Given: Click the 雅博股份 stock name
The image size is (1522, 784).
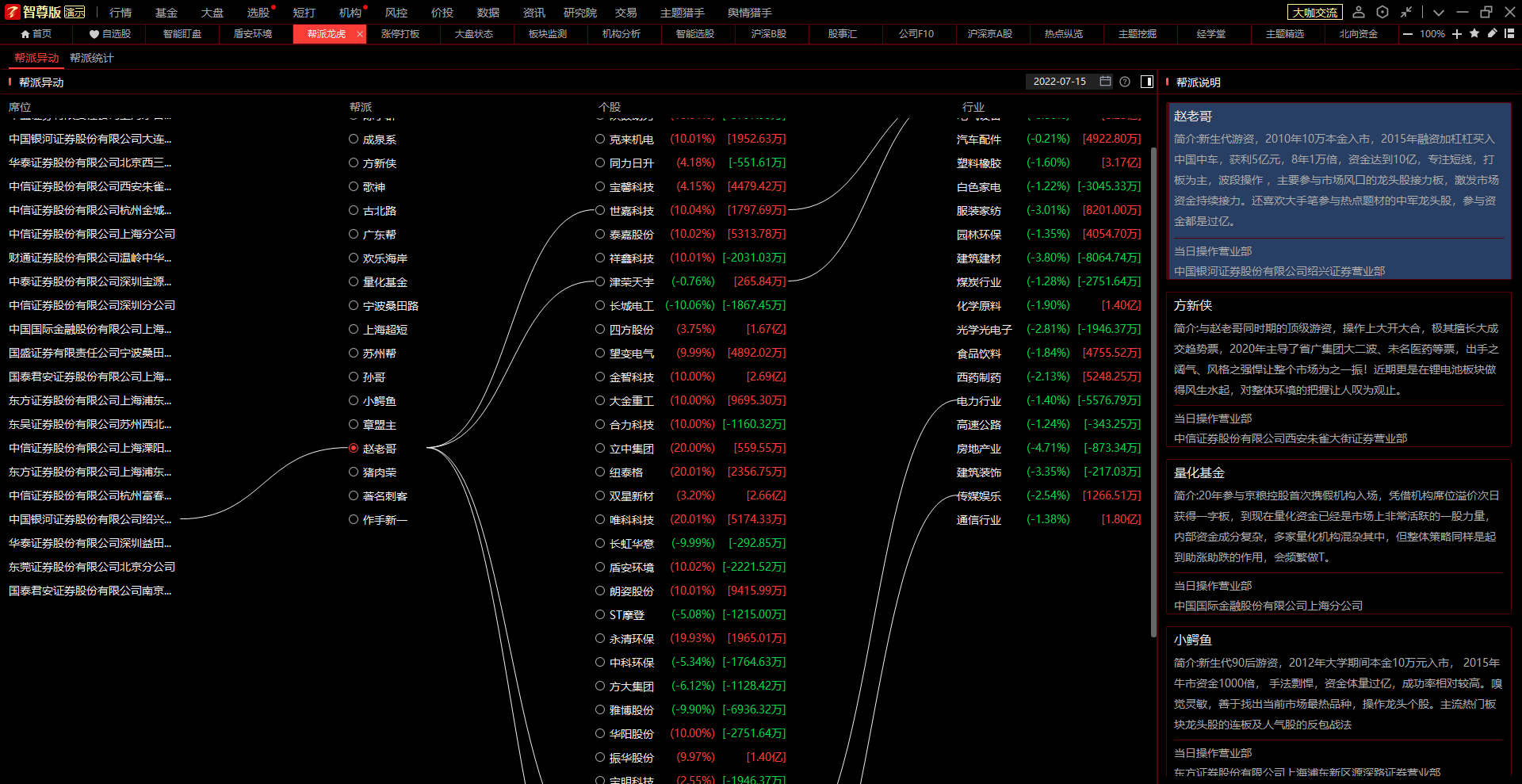Looking at the screenshot, I should click(632, 709).
